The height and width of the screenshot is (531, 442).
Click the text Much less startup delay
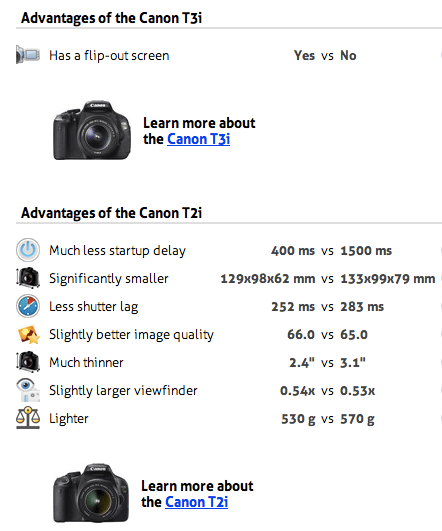pyautogui.click(x=118, y=251)
